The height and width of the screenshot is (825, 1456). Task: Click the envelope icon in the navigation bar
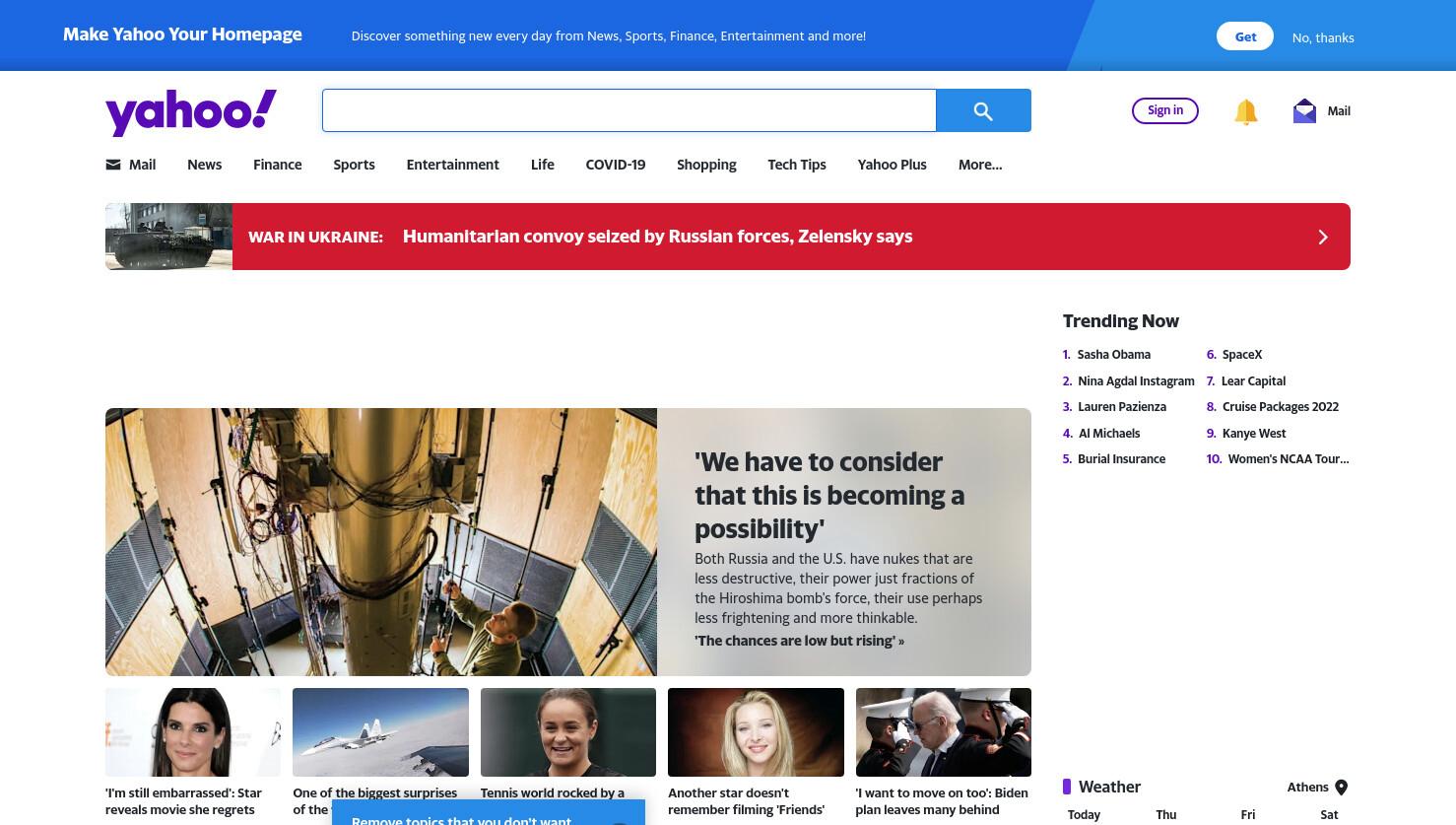113,165
